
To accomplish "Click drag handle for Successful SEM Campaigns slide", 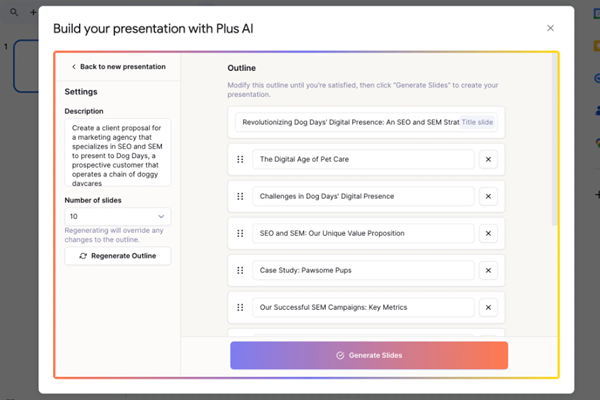I will pyautogui.click(x=240, y=307).
